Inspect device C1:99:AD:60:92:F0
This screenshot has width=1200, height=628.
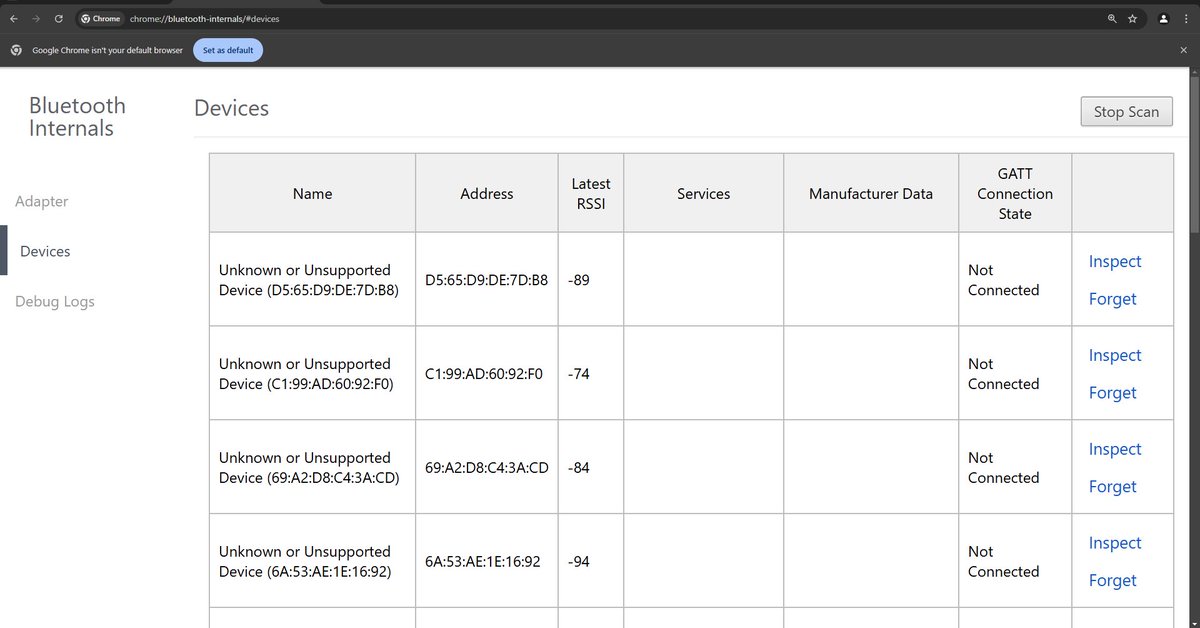1115,355
